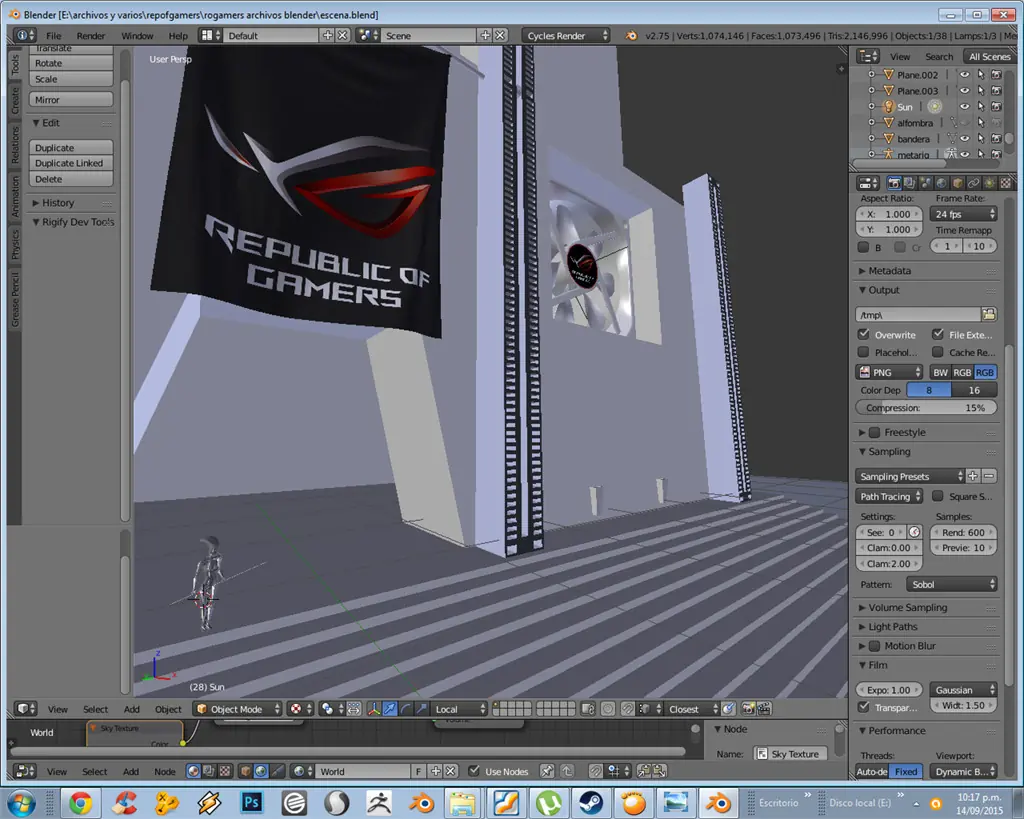Open the Object properties tab (cube icon)
Image resolution: width=1024 pixels, height=819 pixels.
pyautogui.click(x=957, y=183)
